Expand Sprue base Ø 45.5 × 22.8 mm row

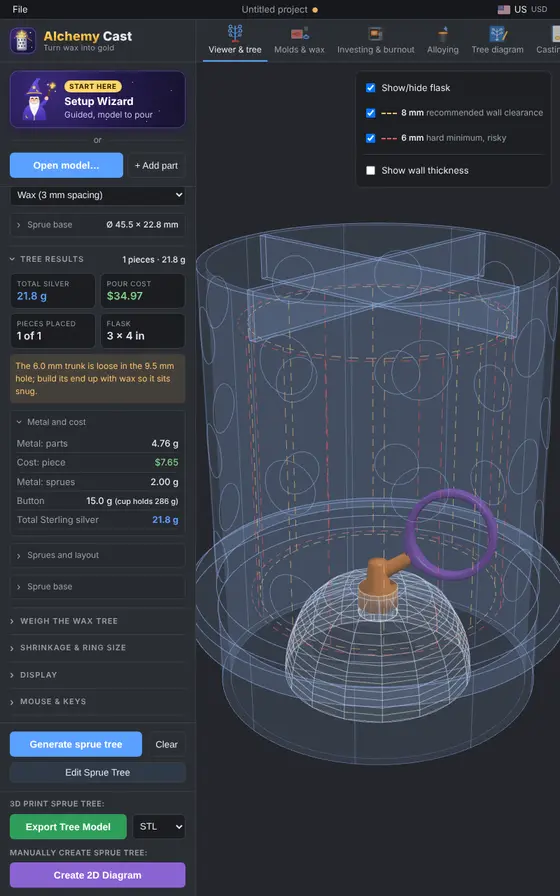98,225
